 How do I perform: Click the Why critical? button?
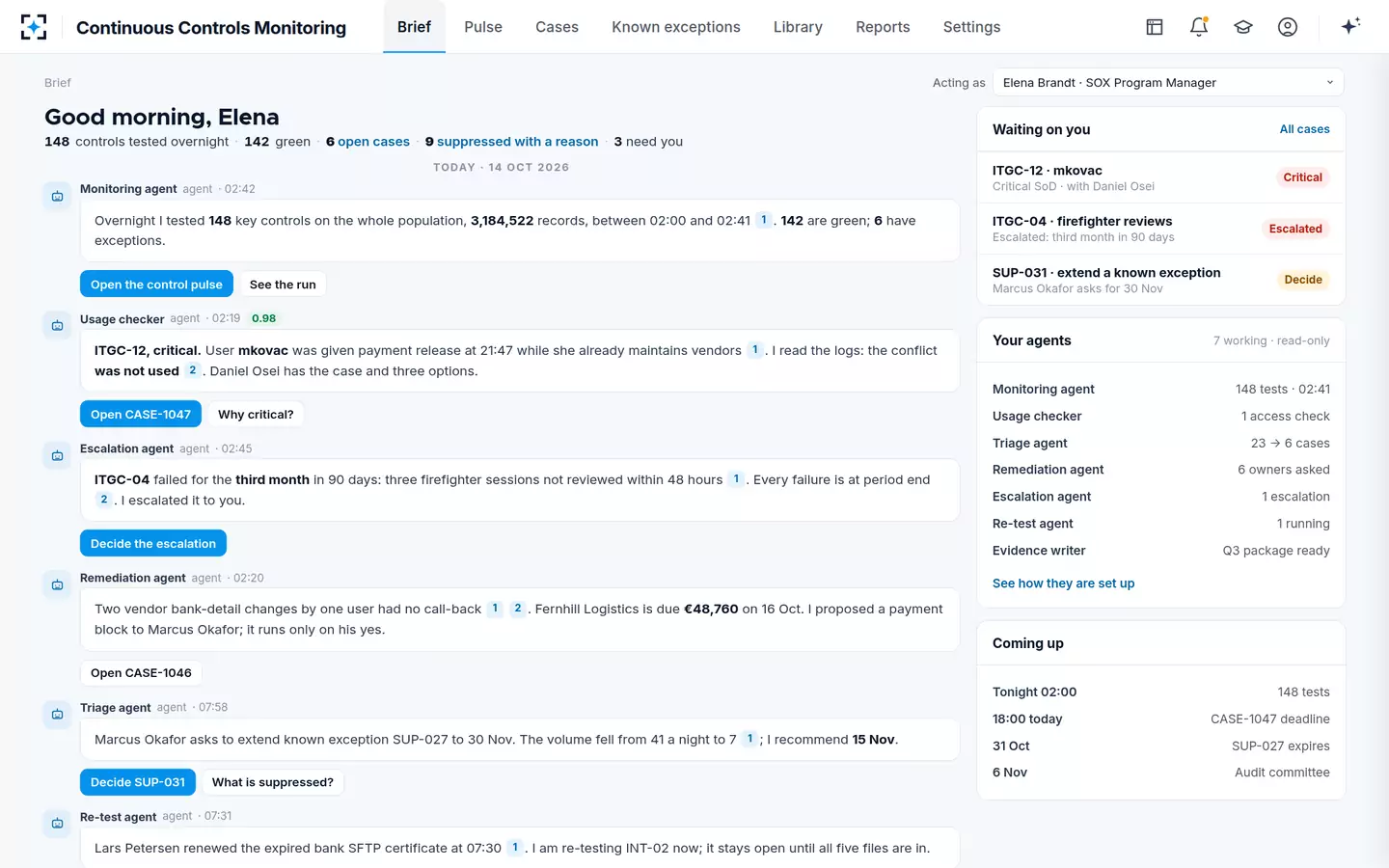pos(256,414)
